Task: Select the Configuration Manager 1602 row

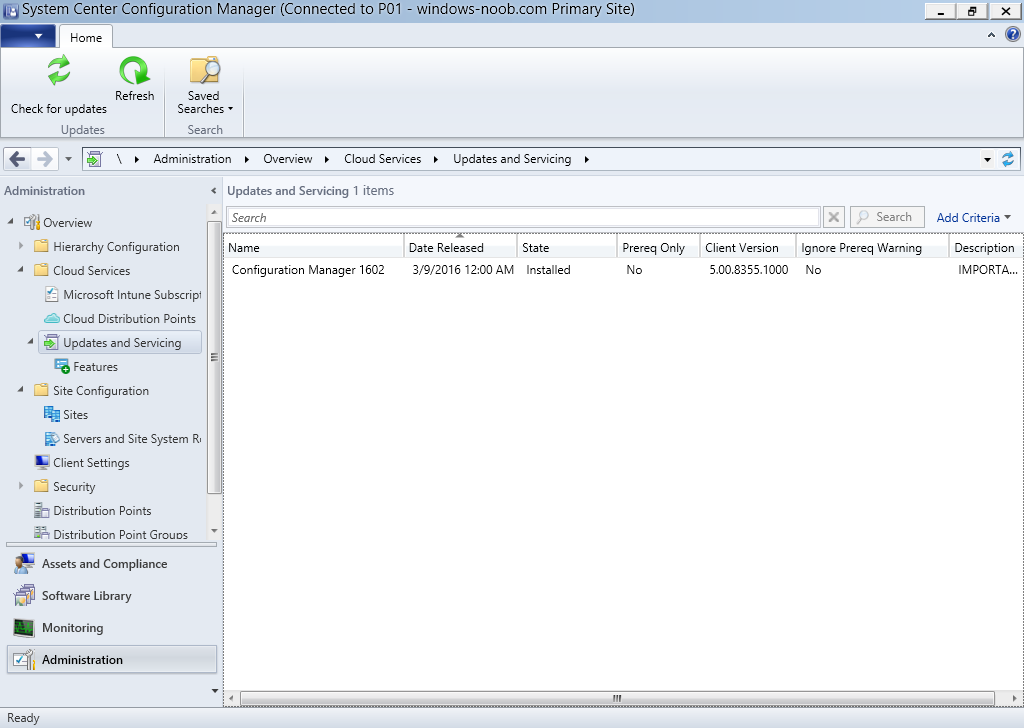Action: coord(623,270)
